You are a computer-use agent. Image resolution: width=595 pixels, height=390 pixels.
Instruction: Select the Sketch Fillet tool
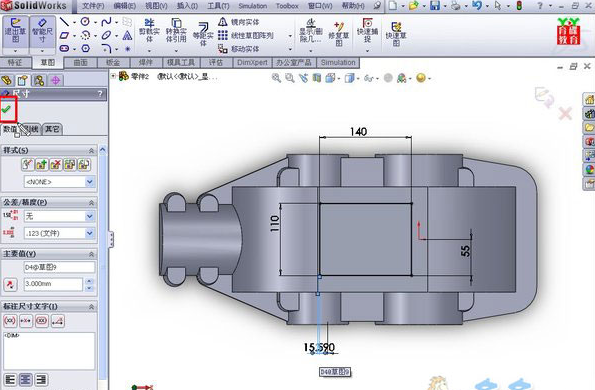click(106, 49)
